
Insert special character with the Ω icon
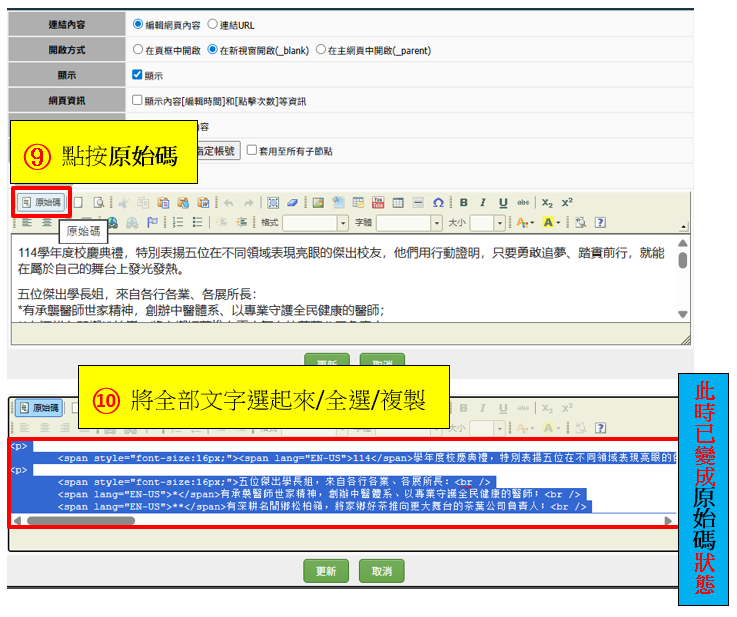(x=438, y=202)
